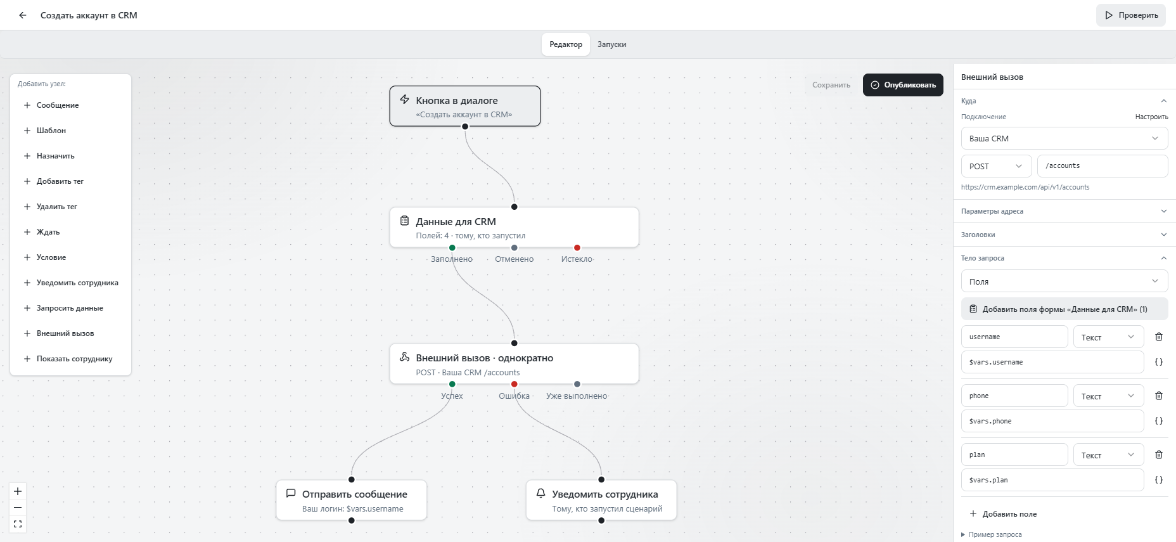1176x542 pixels.
Task: Add a Назначить node
Action: (70, 156)
